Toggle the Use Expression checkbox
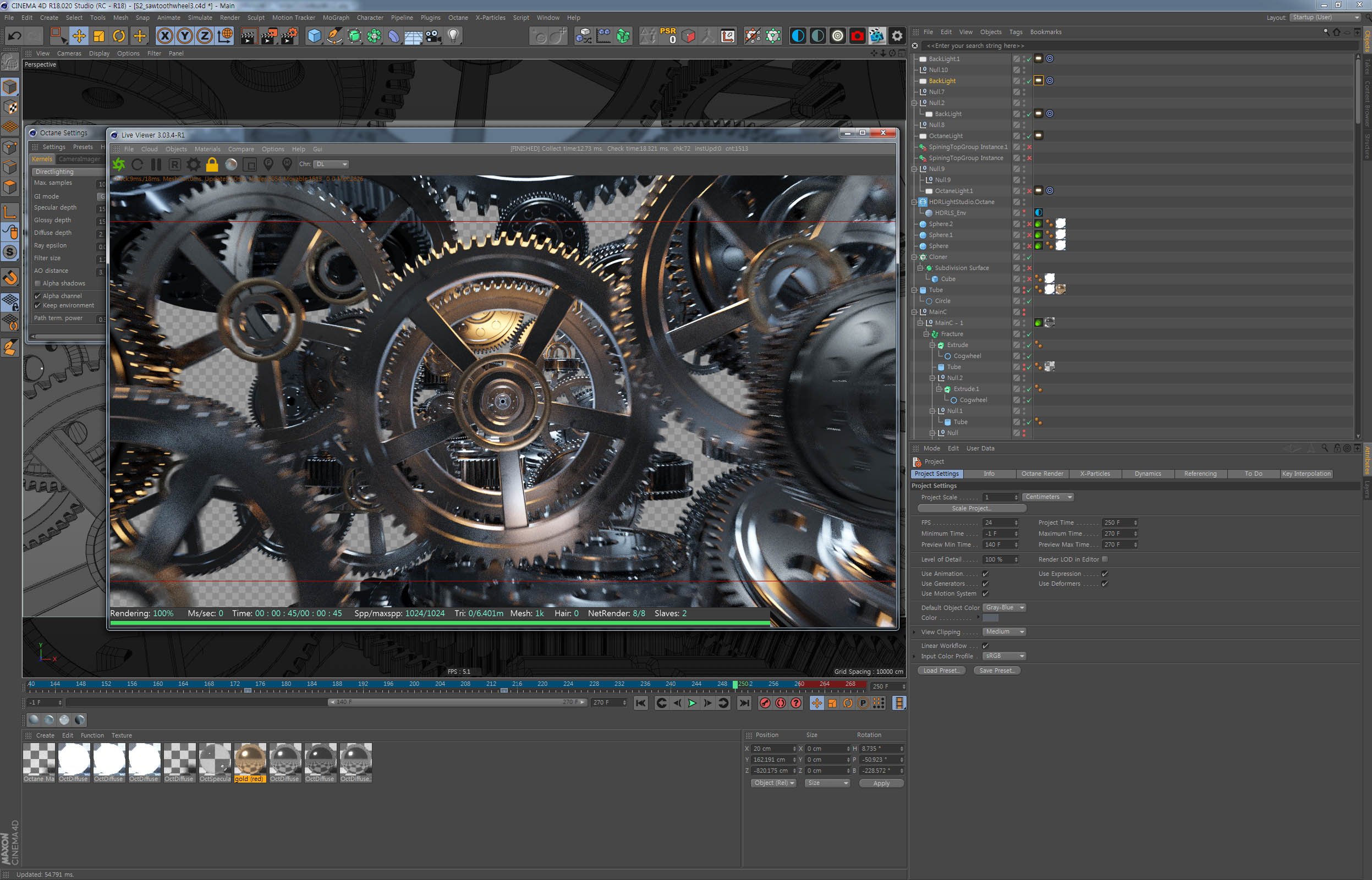1372x880 pixels. click(1105, 574)
